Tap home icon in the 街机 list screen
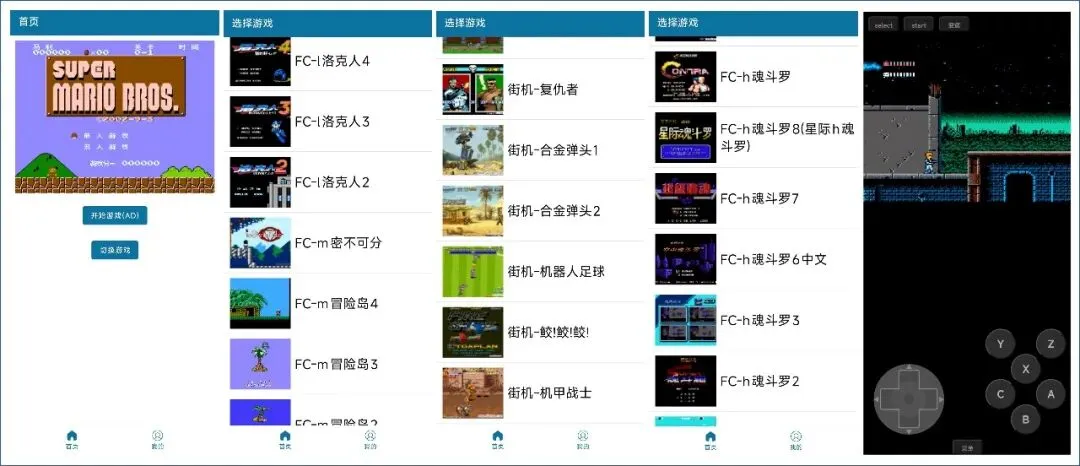1080x466 pixels. coord(498,435)
